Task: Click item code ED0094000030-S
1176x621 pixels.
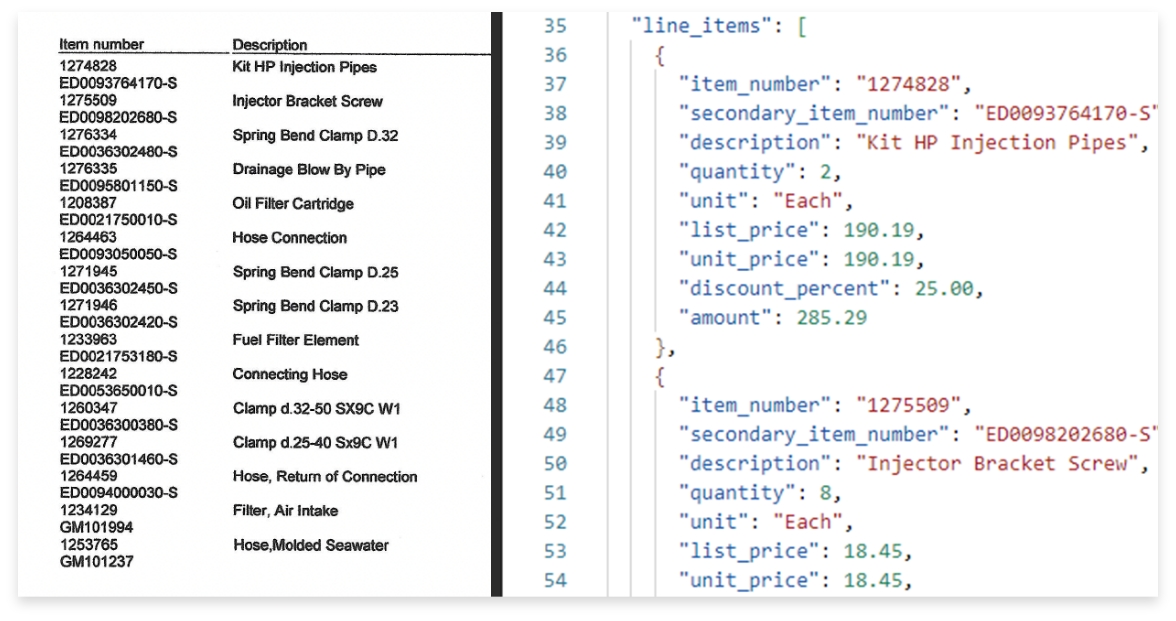Action: click(118, 493)
